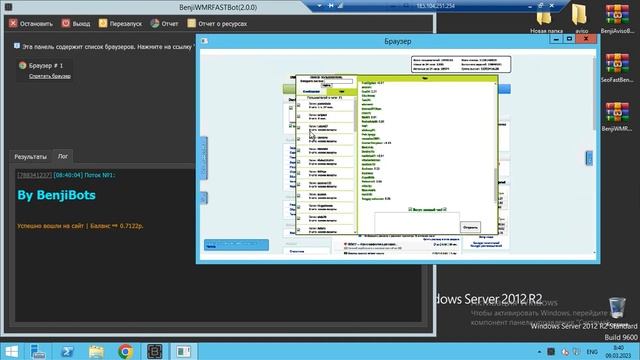Screen dimensions: 640x360
Task: Switch to the Лог tab
Action: coord(62,156)
